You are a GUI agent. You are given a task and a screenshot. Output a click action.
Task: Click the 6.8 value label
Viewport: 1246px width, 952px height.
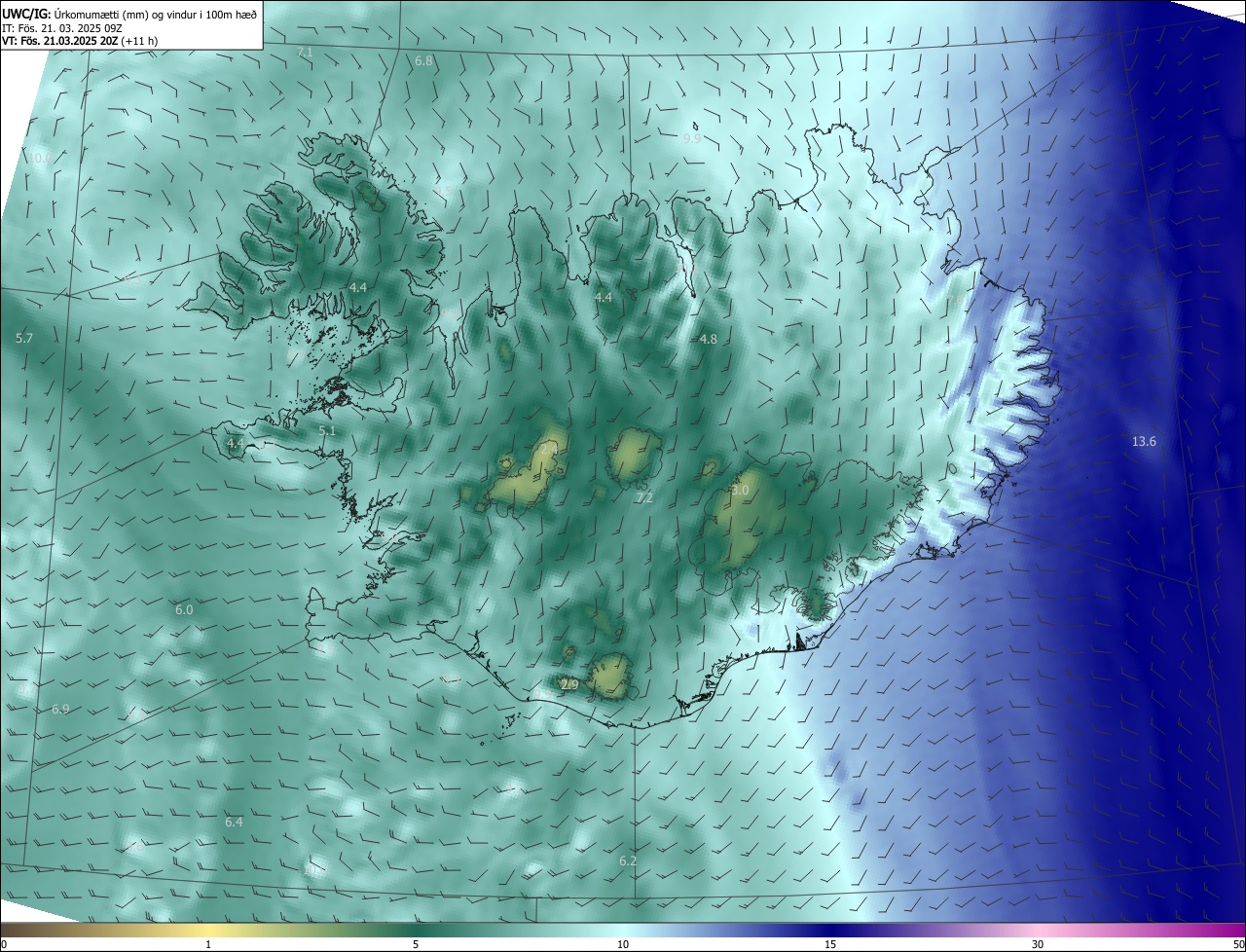[x=423, y=61]
